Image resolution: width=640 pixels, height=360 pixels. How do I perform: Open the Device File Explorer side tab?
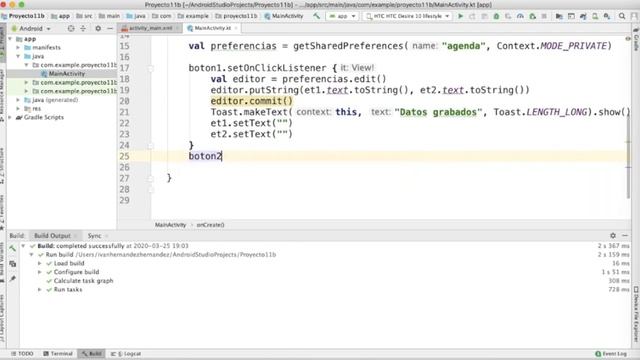(636, 313)
